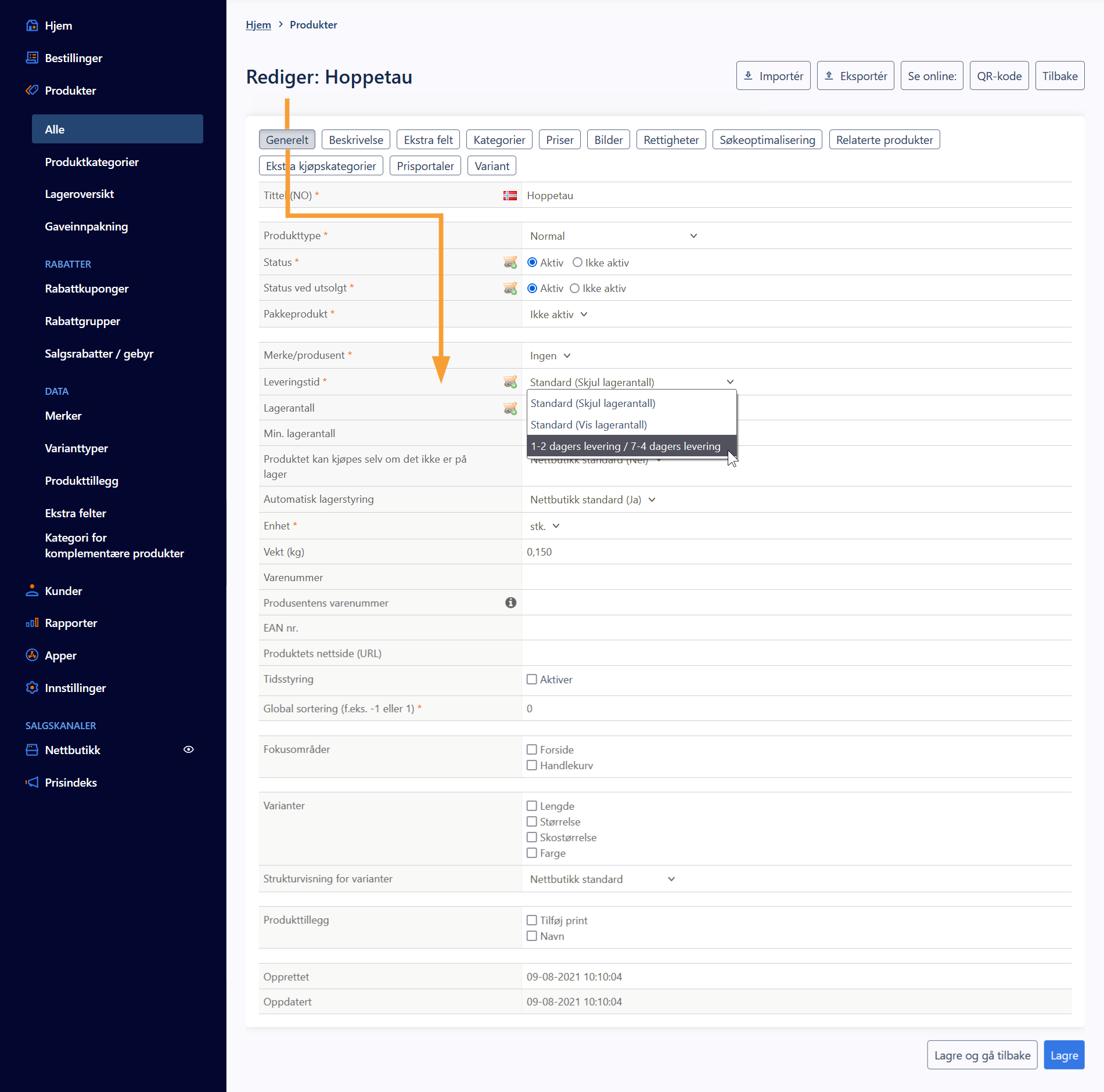Switch to the Priser tab
The image size is (1104, 1092).
point(560,140)
